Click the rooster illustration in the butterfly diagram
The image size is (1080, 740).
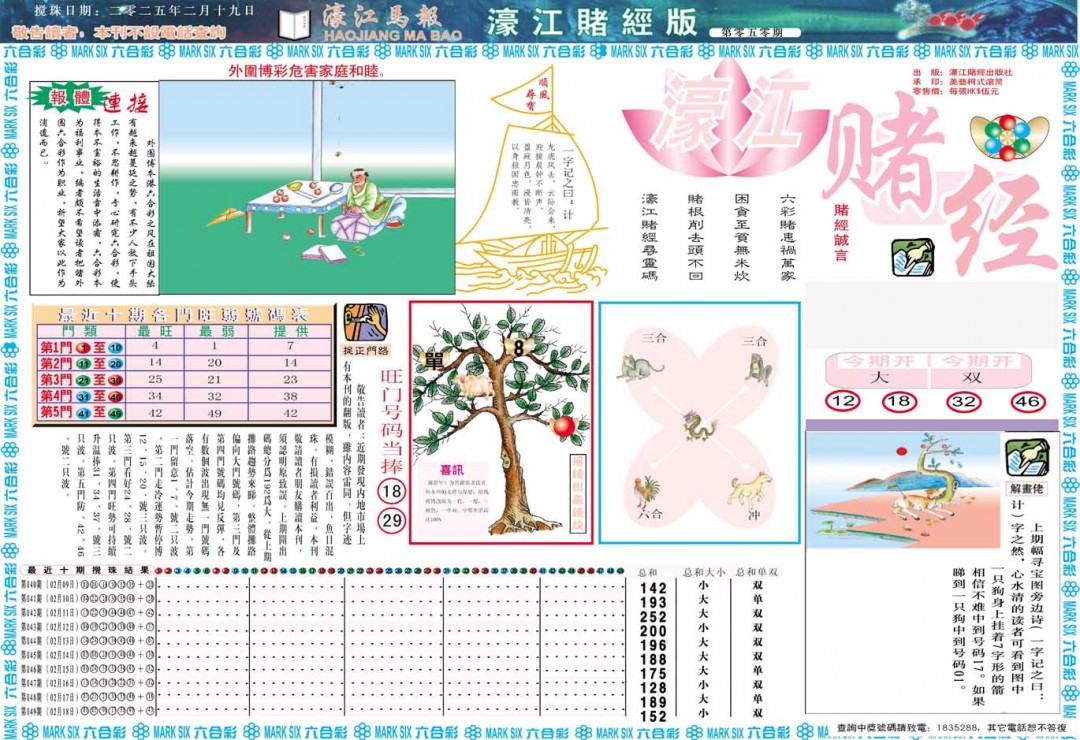[645, 489]
